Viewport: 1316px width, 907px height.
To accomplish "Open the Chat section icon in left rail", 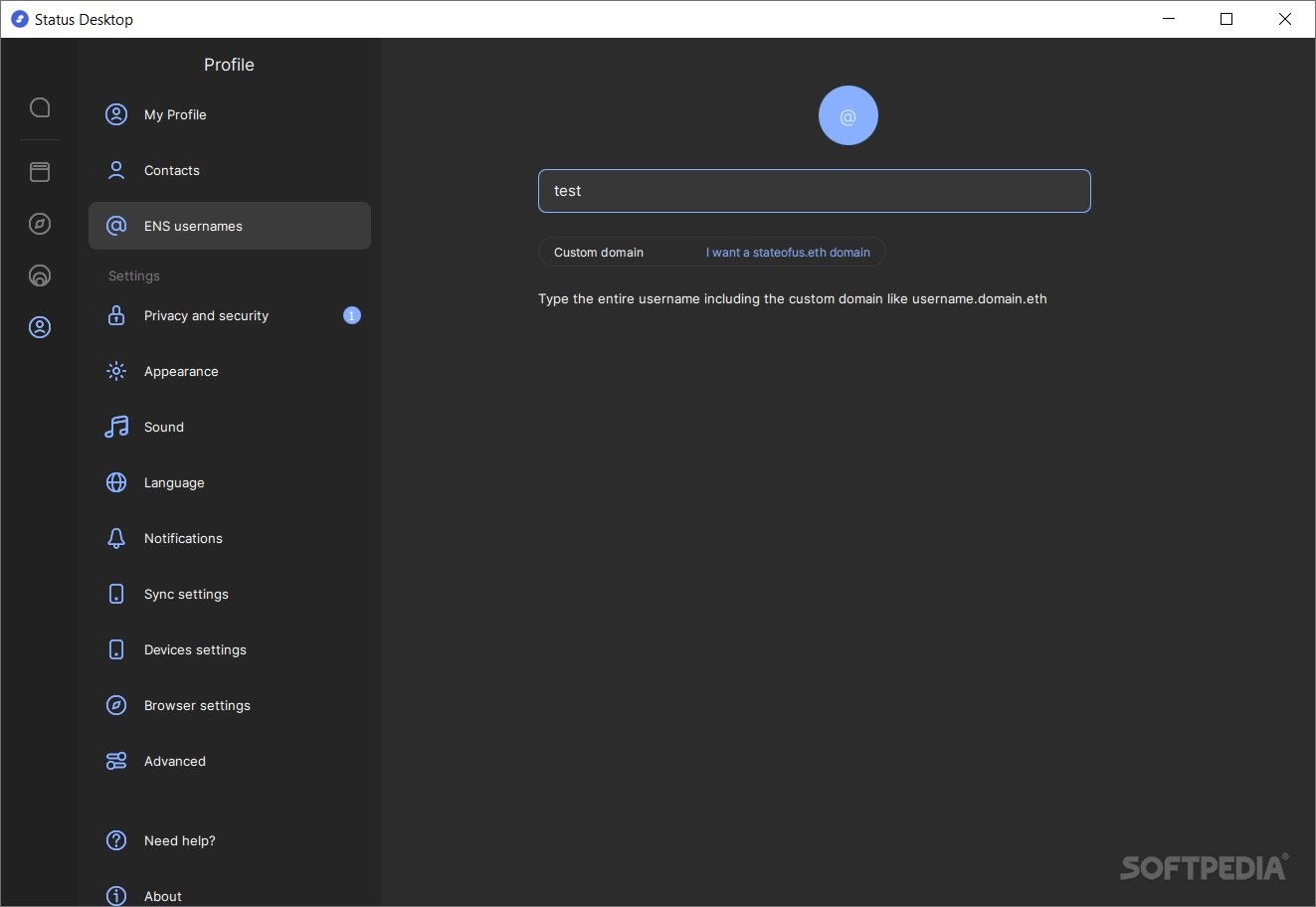I will point(40,107).
